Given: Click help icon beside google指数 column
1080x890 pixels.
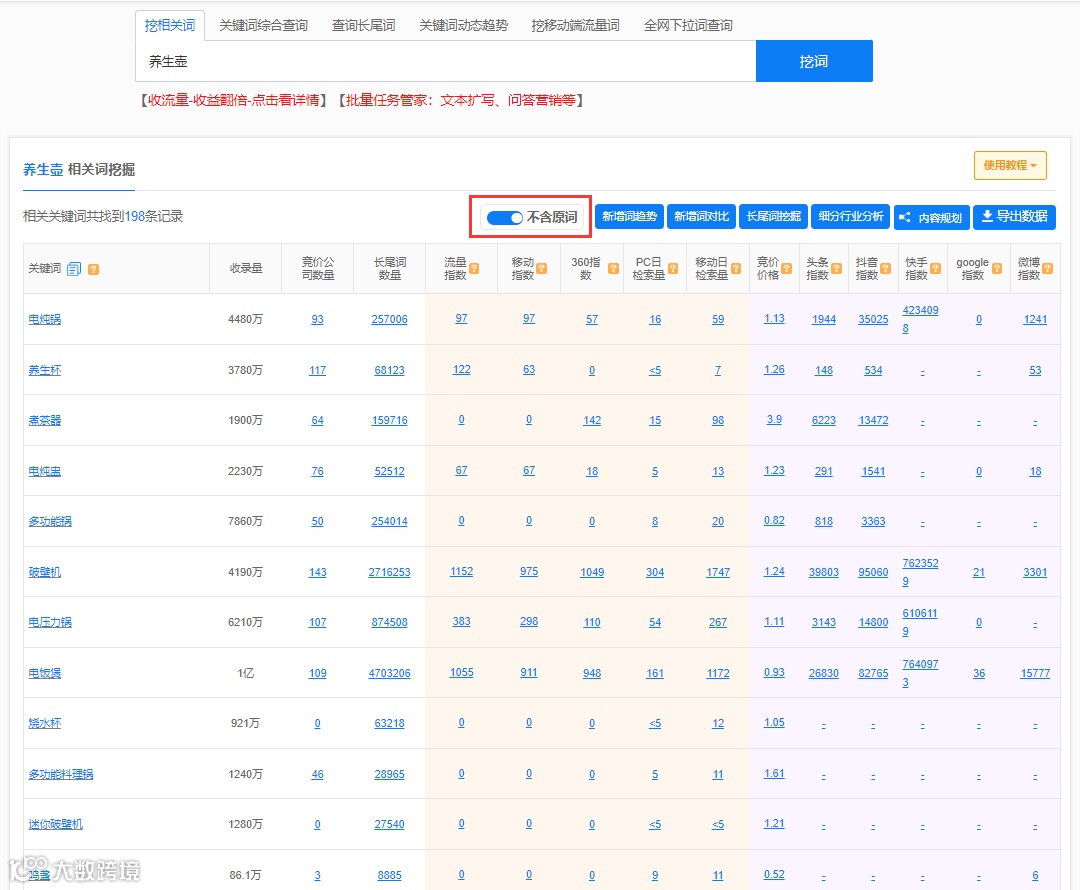Looking at the screenshot, I should [x=997, y=269].
